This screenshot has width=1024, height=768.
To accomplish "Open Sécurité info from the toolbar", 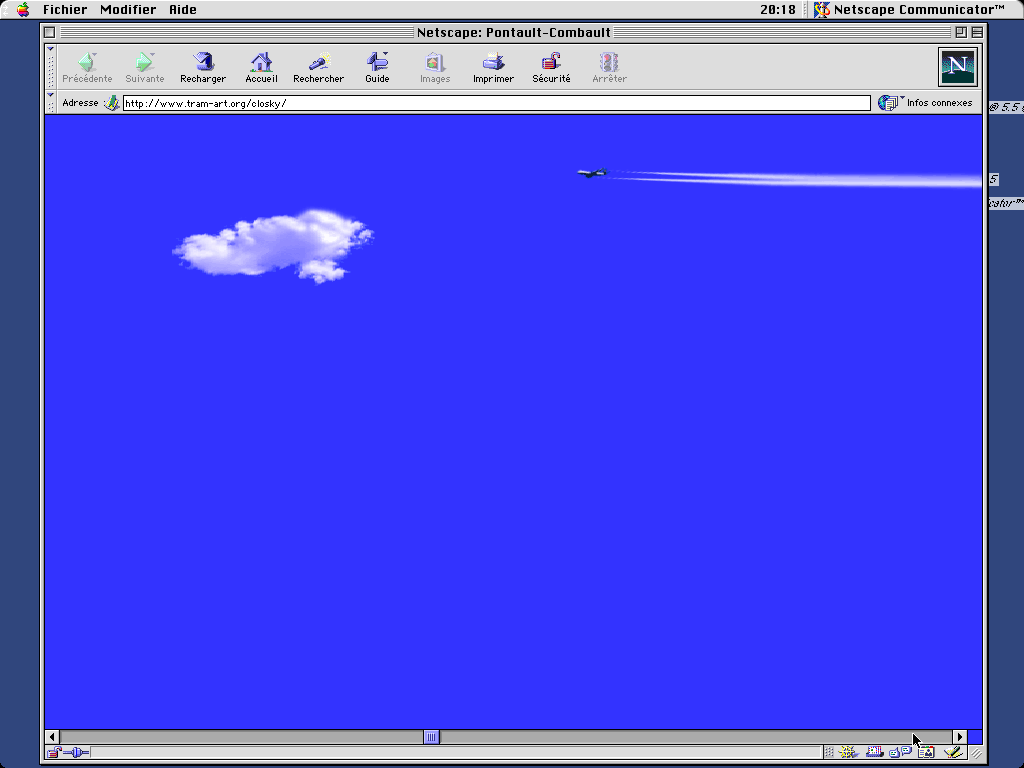I will [551, 67].
